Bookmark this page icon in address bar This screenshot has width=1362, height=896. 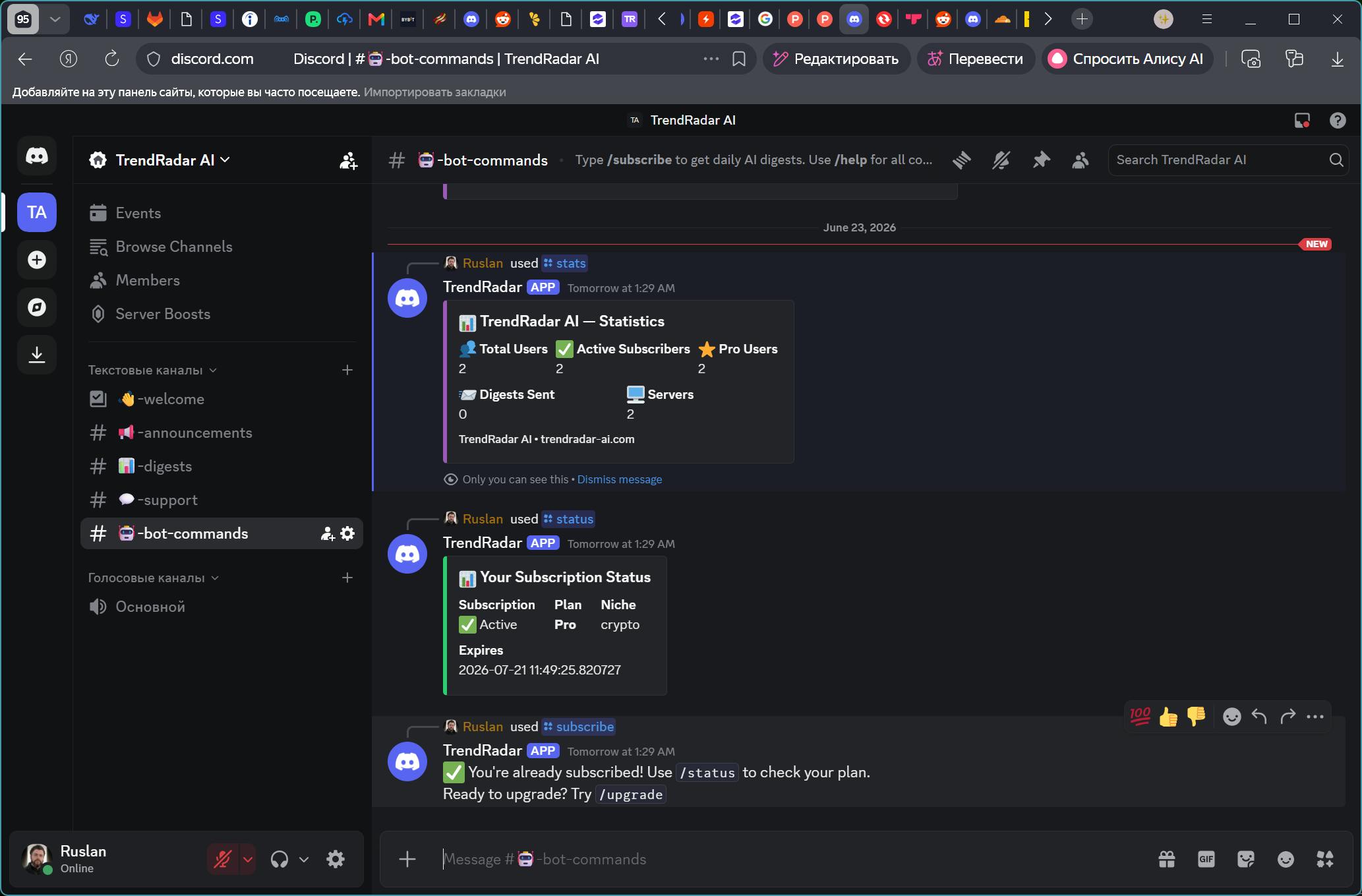pyautogui.click(x=739, y=59)
